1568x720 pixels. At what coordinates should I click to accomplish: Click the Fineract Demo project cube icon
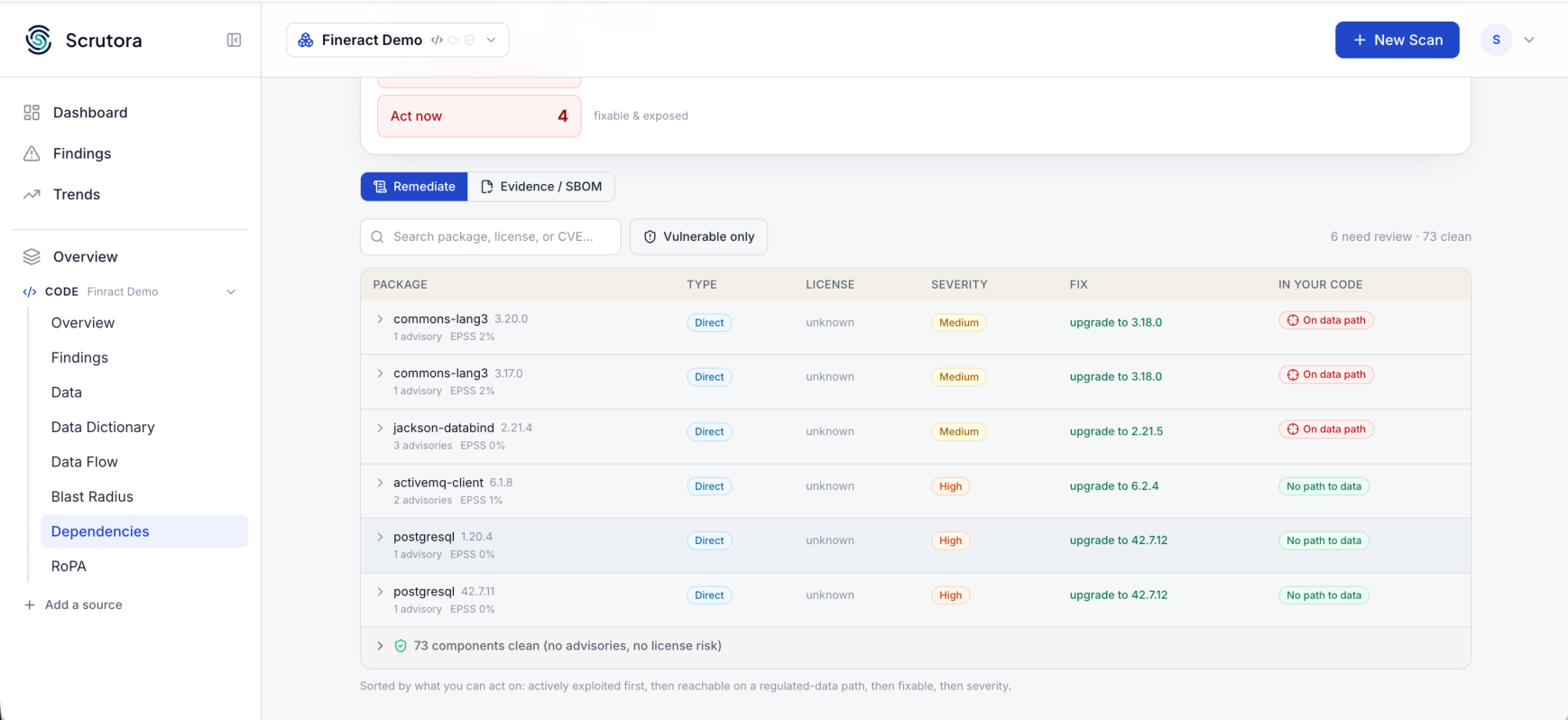[x=306, y=40]
